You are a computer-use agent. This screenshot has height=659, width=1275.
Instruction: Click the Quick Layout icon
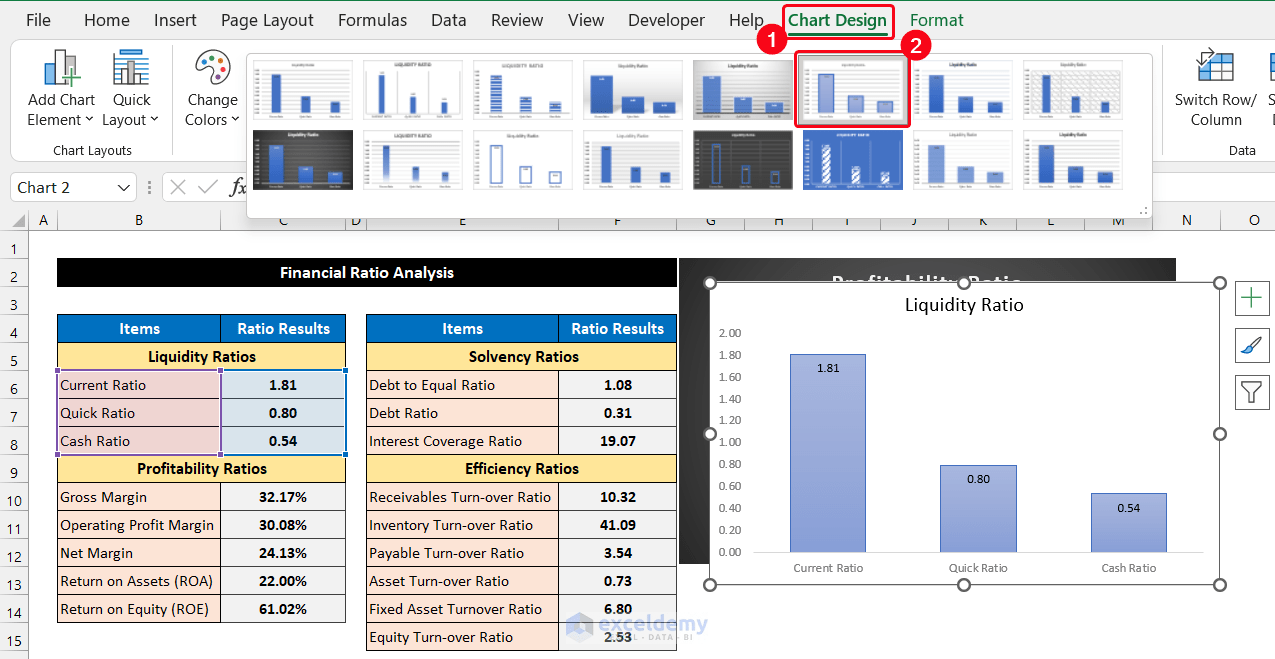pos(130,70)
